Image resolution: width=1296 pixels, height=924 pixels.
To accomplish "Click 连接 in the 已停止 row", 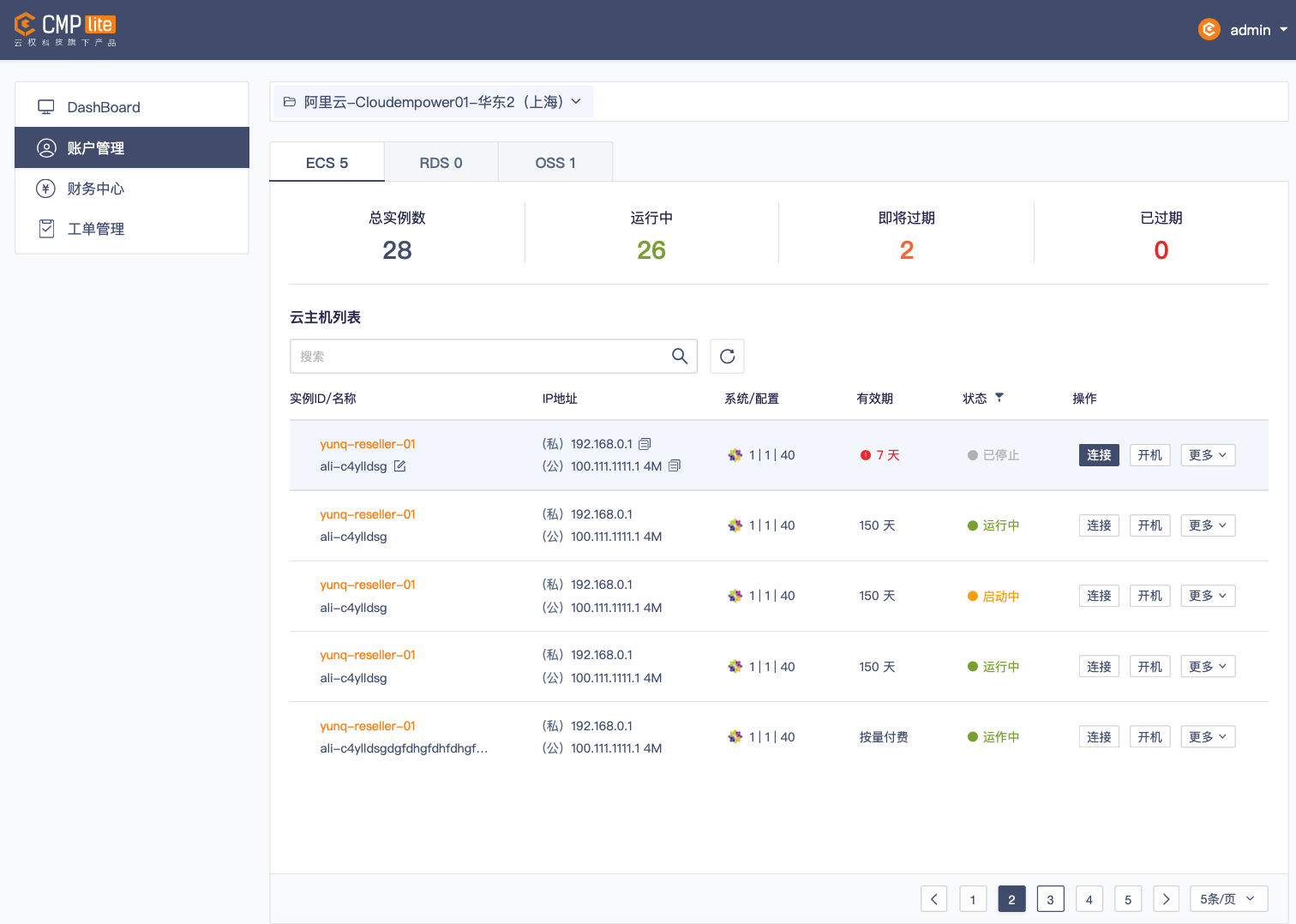I will click(x=1099, y=455).
